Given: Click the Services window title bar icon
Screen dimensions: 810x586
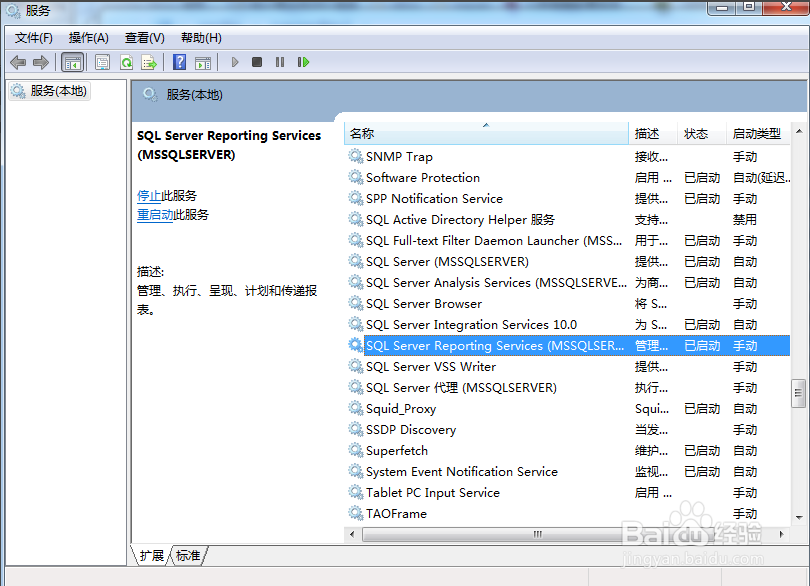Looking at the screenshot, I should click(x=12, y=10).
